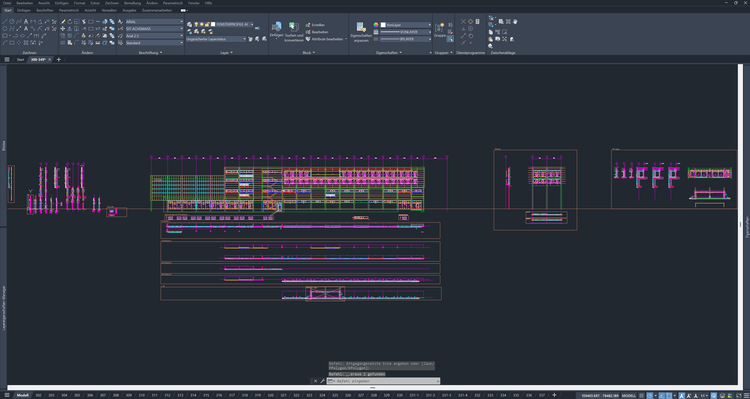Click Attribute bearbeiten button

pyautogui.click(x=325, y=39)
